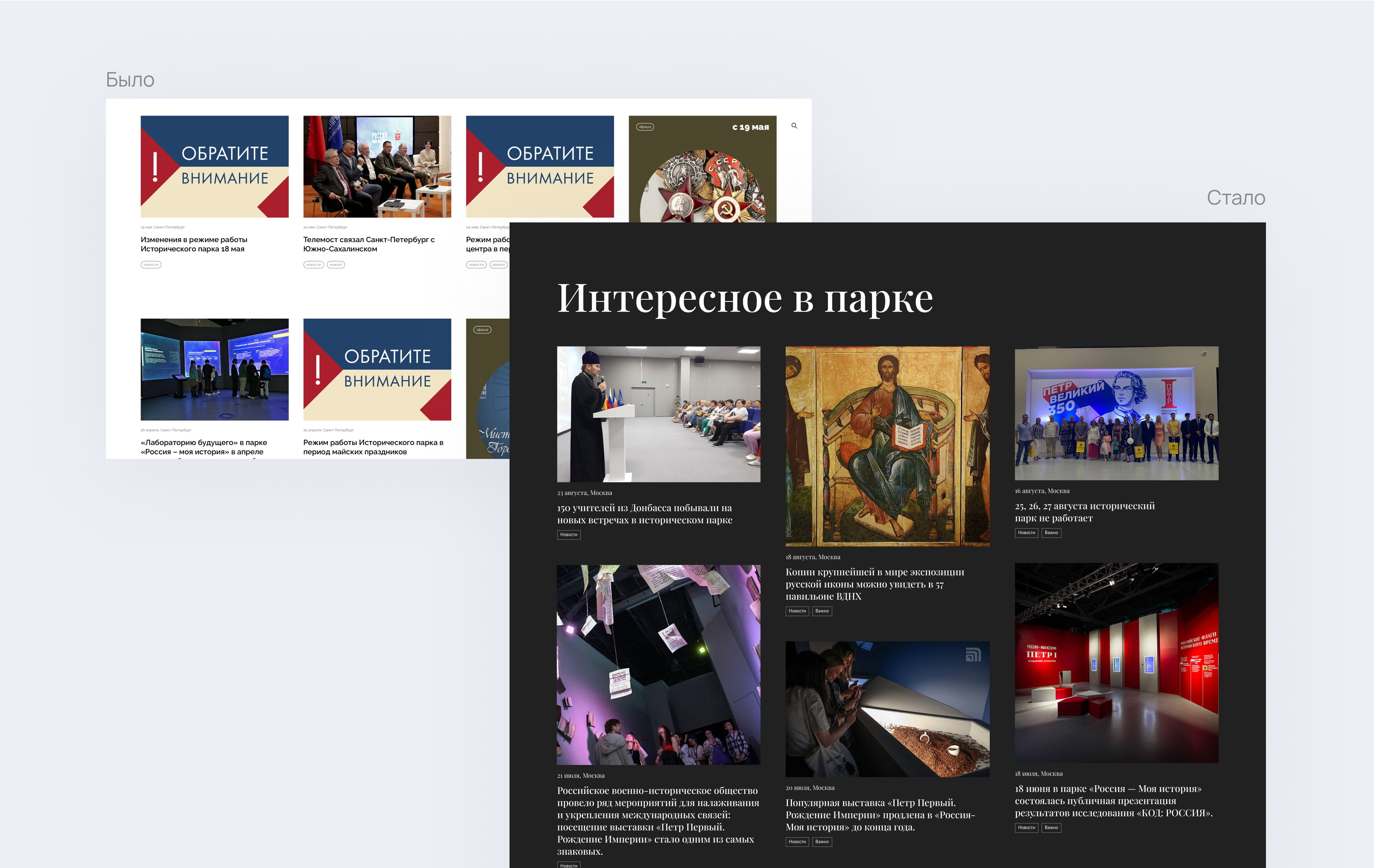This screenshot has height=868, width=1374.
Task: Open 'Популярная выставка «Петр Первый»' headline
Action: (879, 814)
